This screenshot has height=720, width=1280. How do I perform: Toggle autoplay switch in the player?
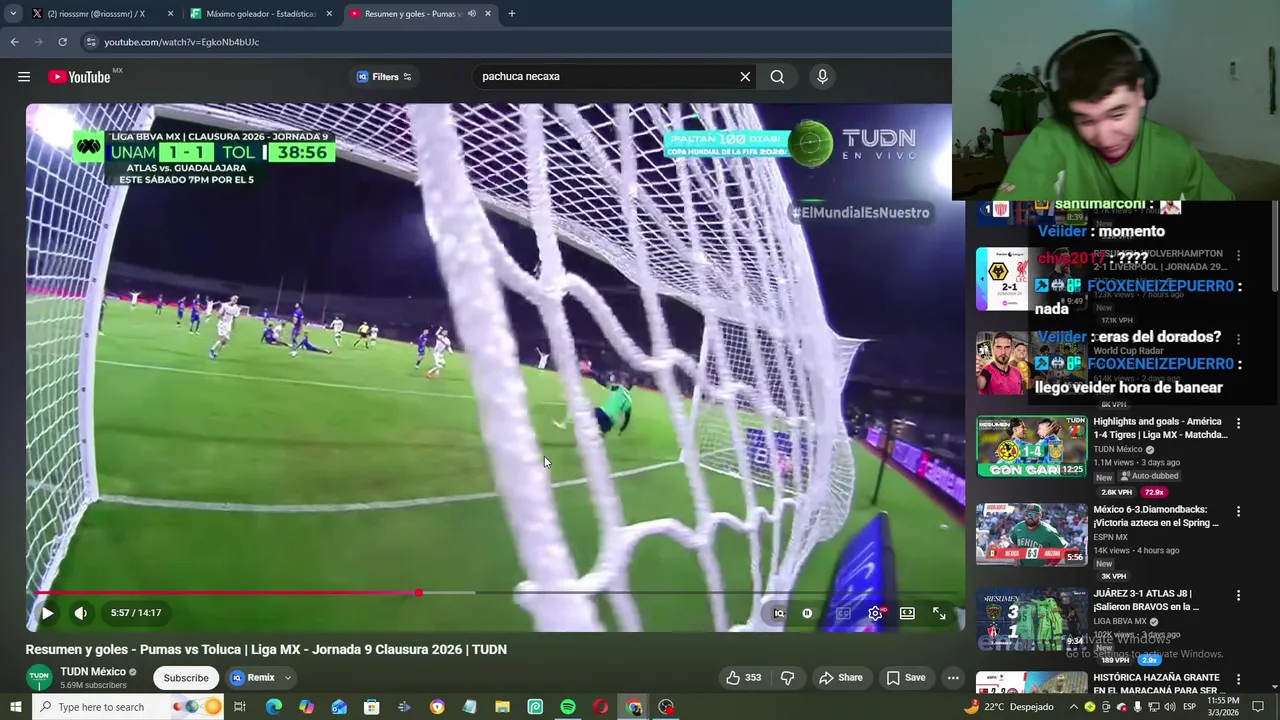click(x=808, y=614)
